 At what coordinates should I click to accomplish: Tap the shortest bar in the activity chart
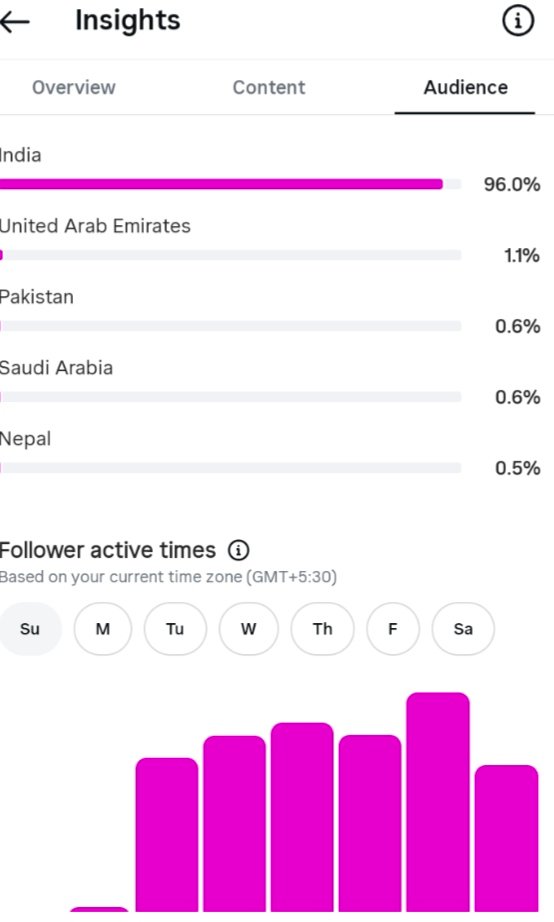[x=99, y=910]
